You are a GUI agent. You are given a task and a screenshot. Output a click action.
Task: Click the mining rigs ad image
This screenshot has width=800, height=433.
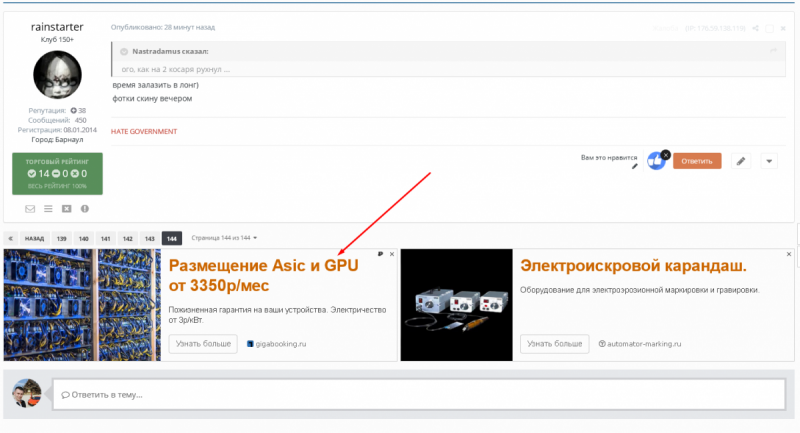(82, 305)
